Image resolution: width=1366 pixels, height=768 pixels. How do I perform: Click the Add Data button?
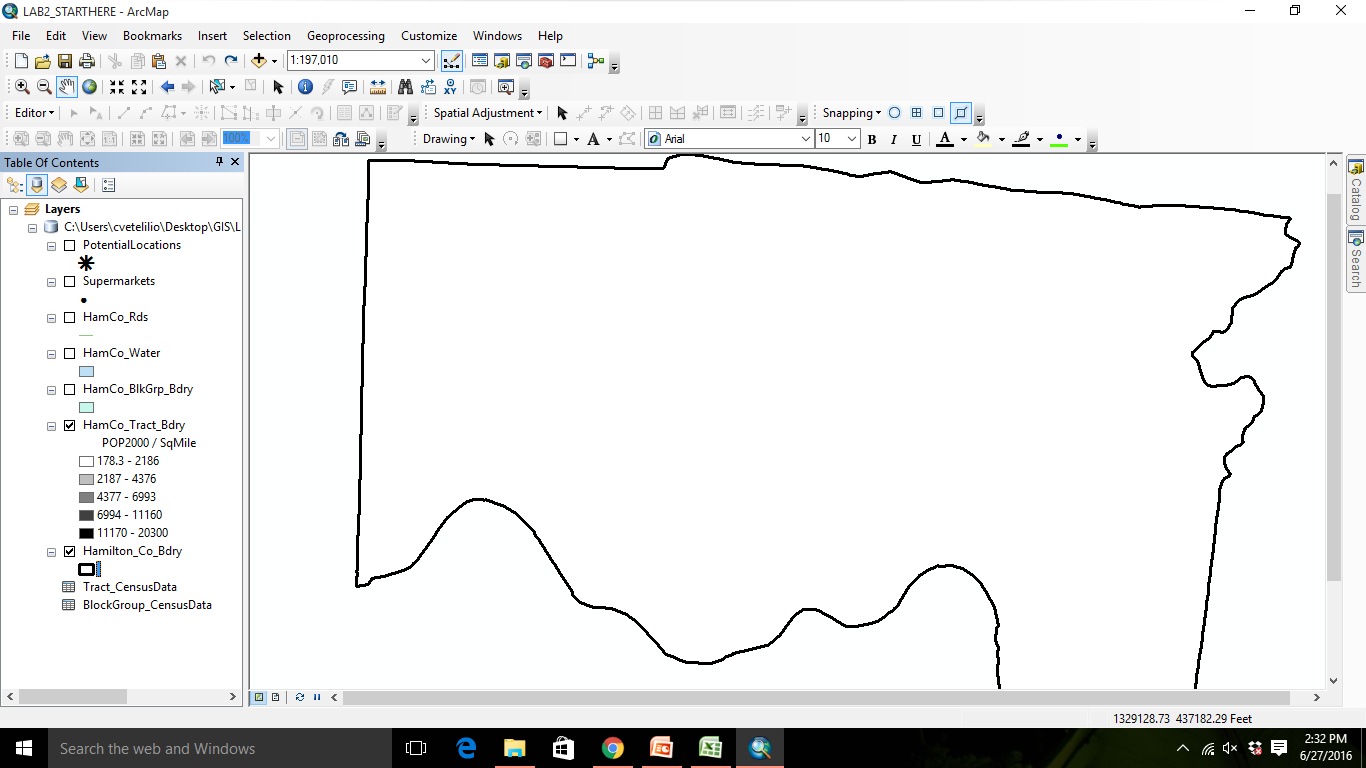259,61
